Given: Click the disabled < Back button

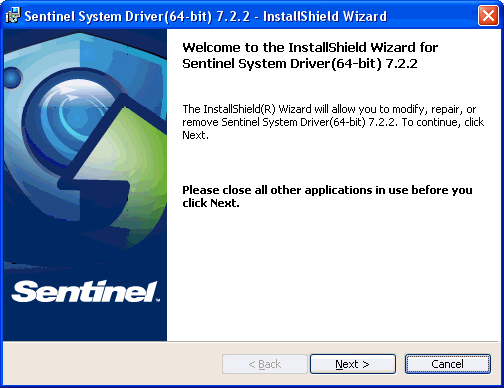Looking at the screenshot, I should tap(265, 364).
